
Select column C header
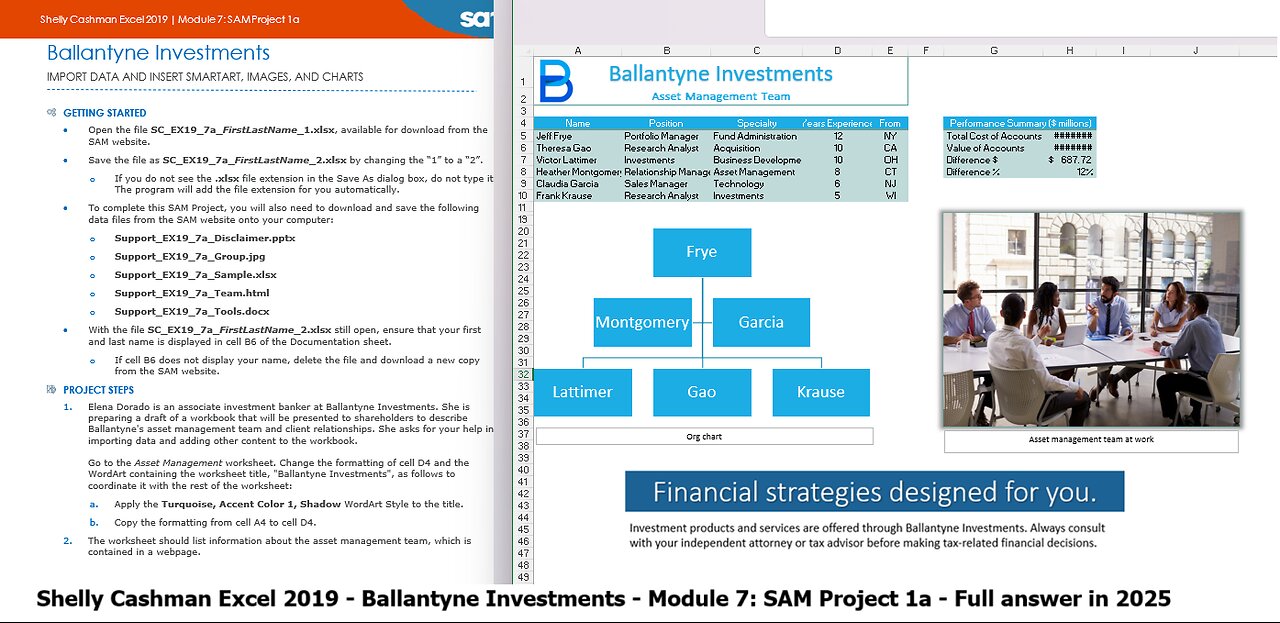(x=756, y=50)
